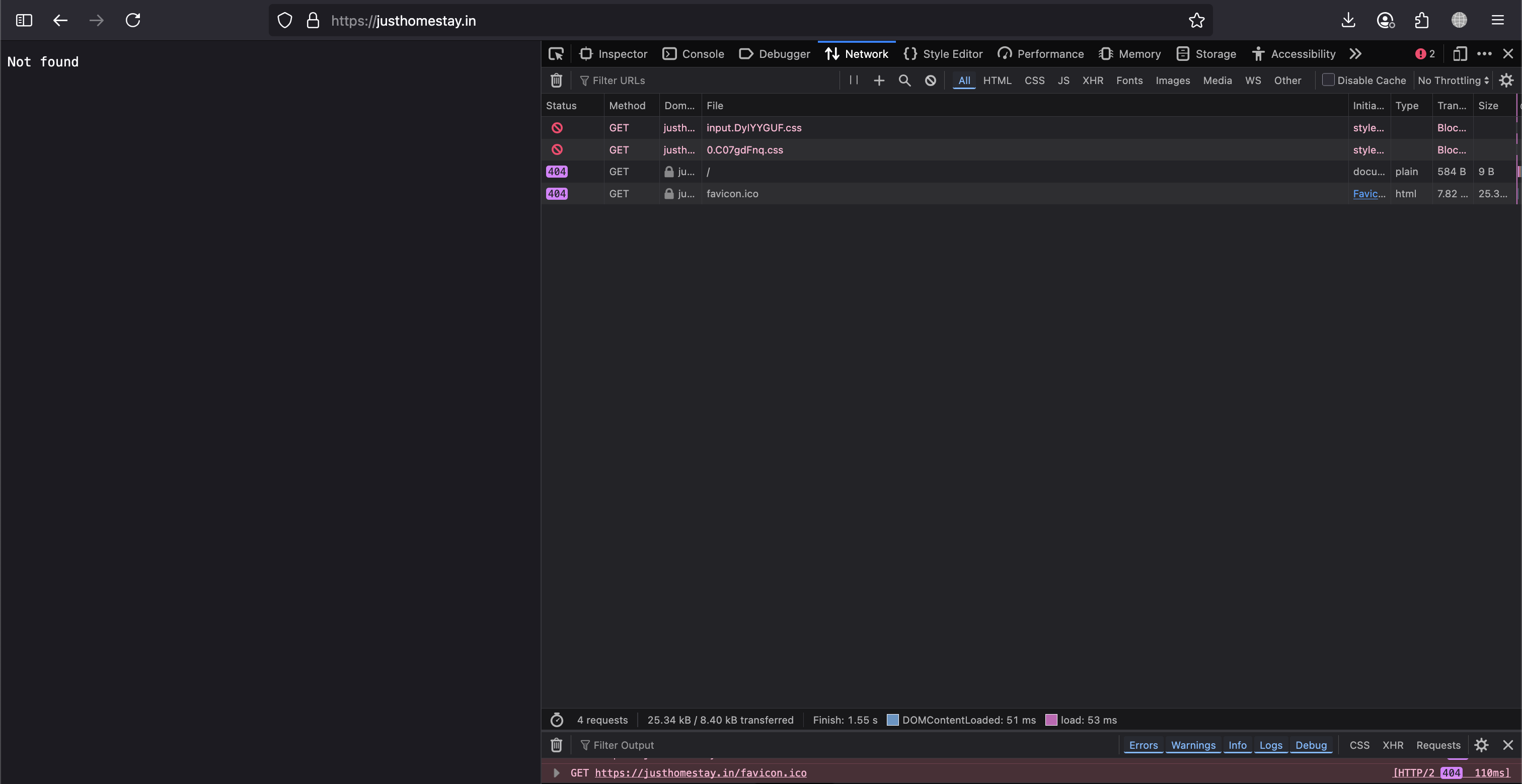The height and width of the screenshot is (784, 1522).
Task: Open request blocking panel icon
Action: tap(930, 81)
